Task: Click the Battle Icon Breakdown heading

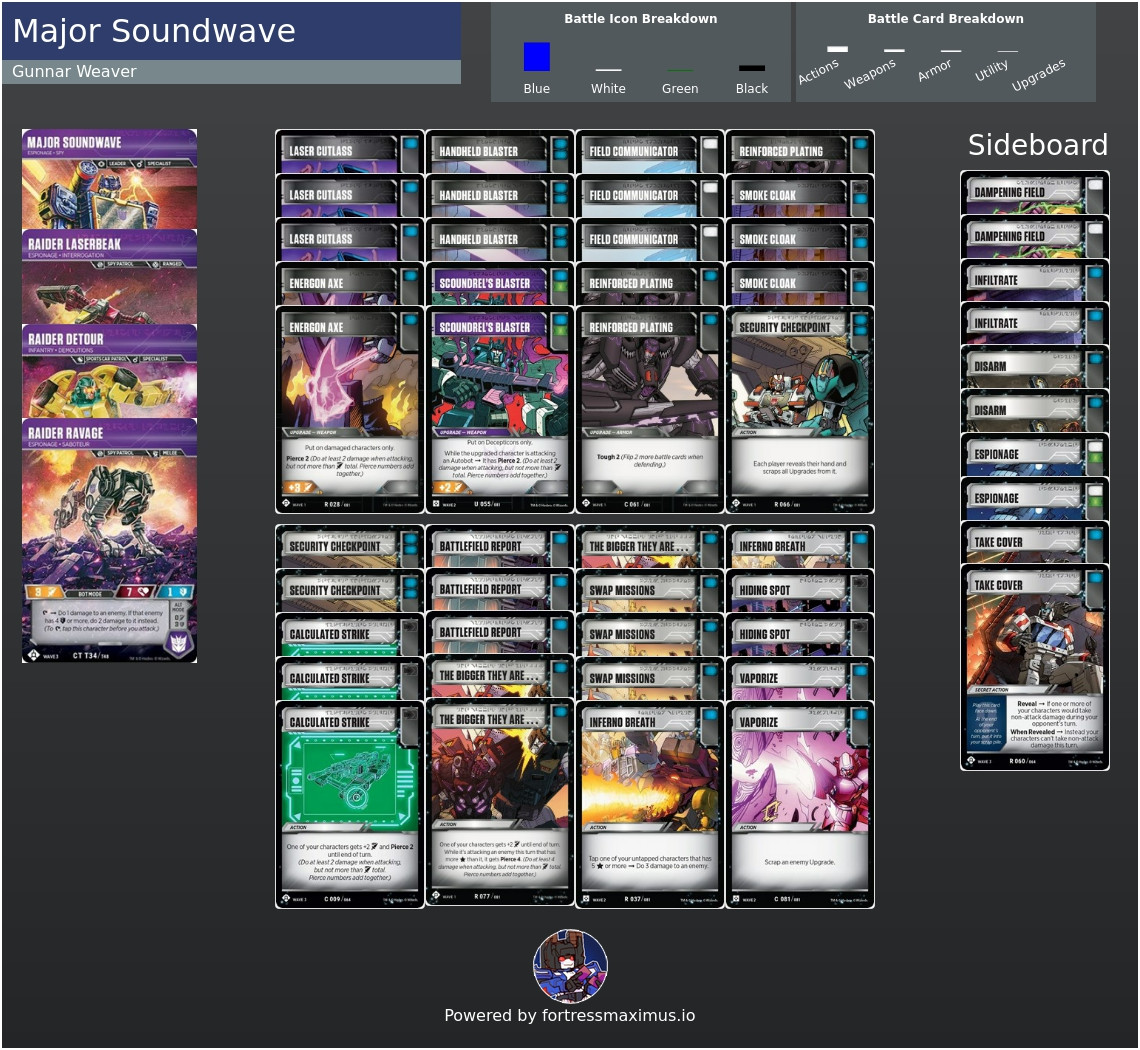Action: (x=641, y=19)
